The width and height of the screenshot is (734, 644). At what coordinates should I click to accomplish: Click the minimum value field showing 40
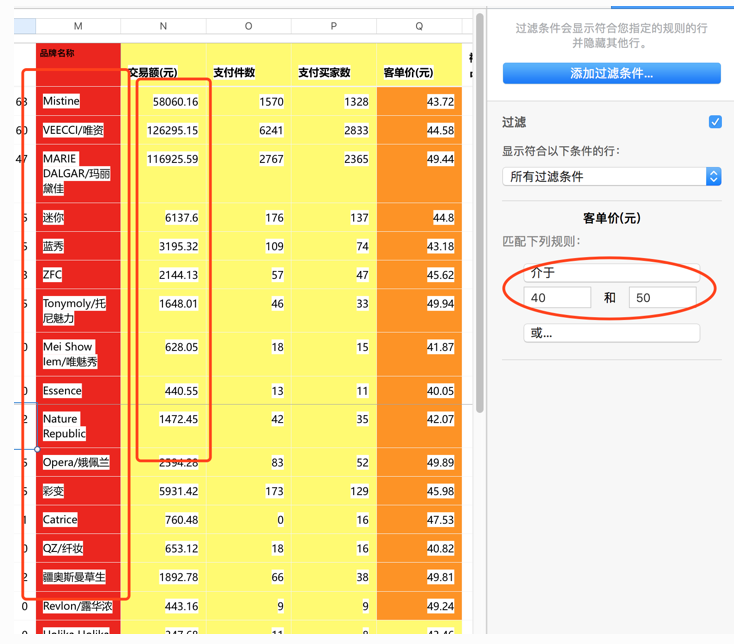click(x=557, y=298)
